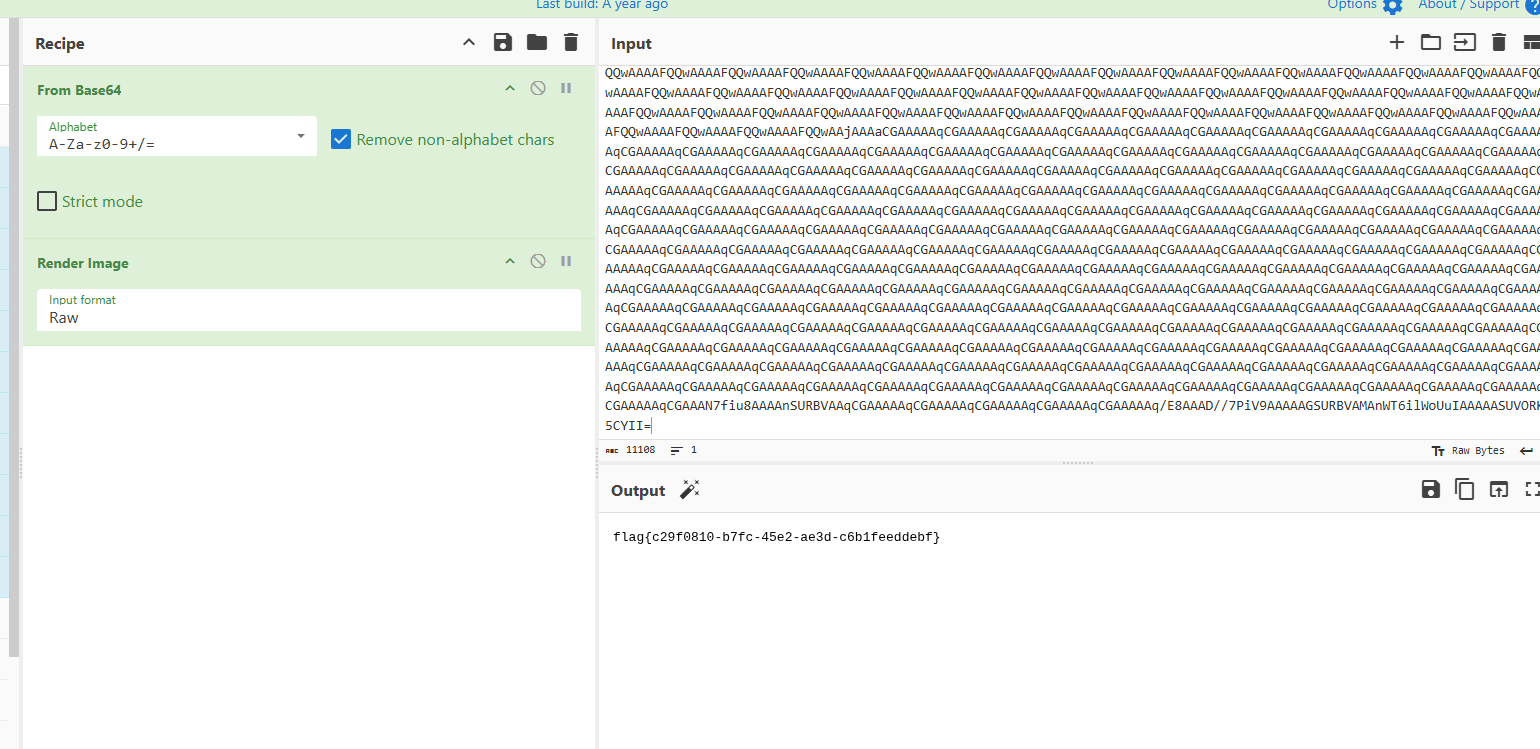Save the current recipe
The height and width of the screenshot is (749, 1540).
(503, 42)
